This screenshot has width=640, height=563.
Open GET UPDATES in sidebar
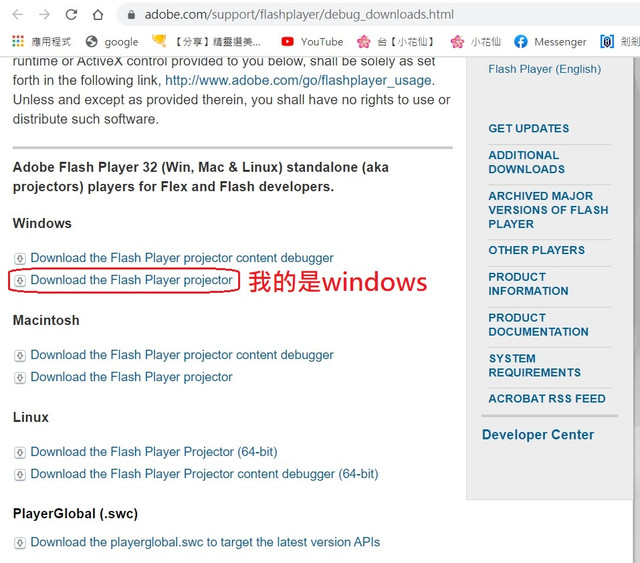coord(529,129)
